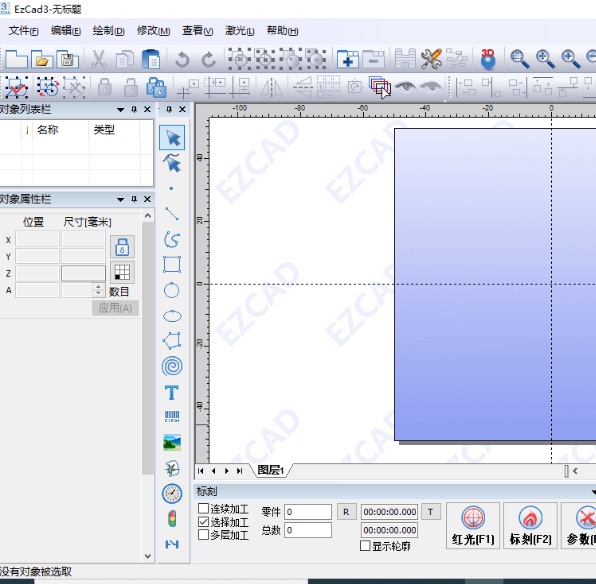
Task: Click the Redo arrow icon
Action: pos(208,60)
